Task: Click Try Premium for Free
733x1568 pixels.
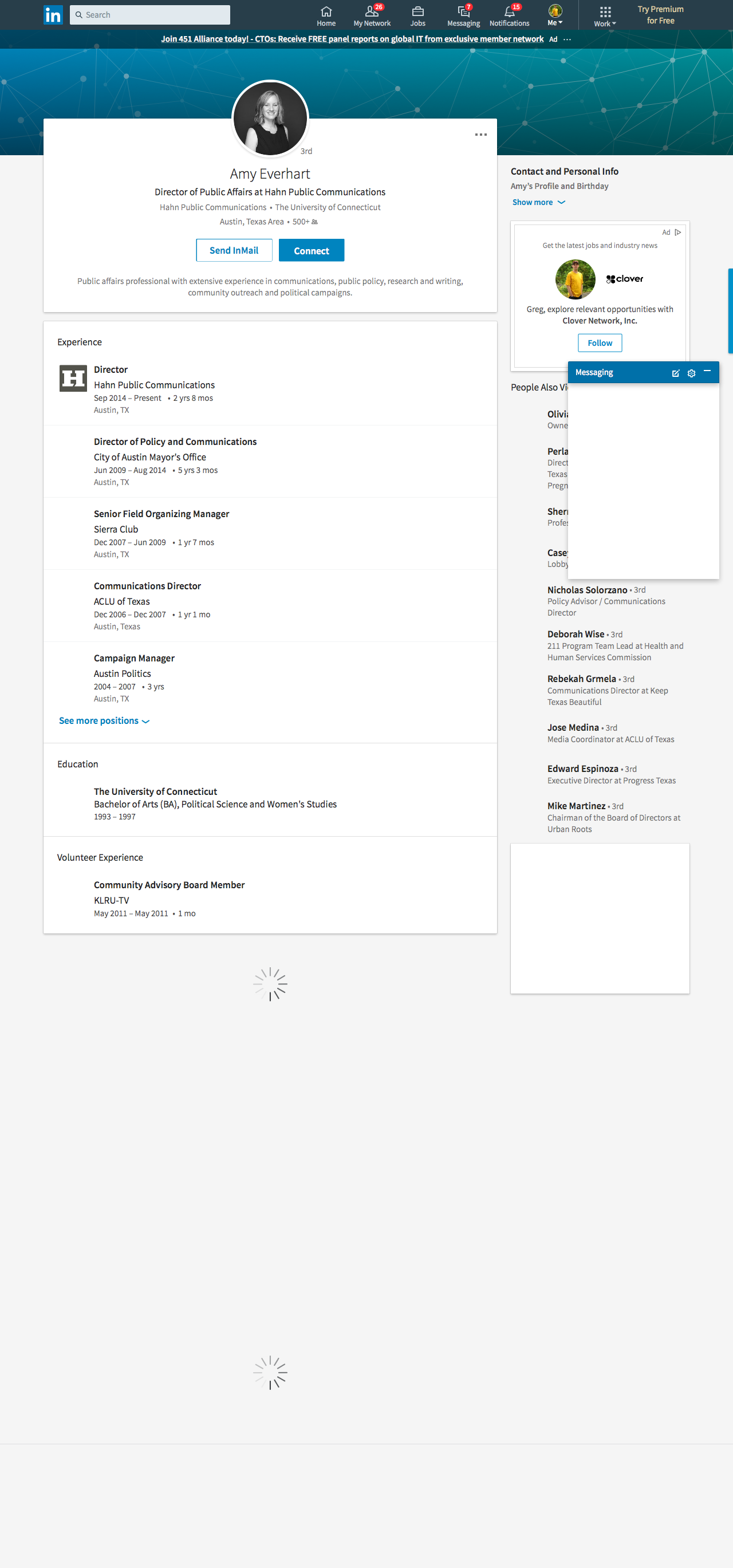Action: 660,15
